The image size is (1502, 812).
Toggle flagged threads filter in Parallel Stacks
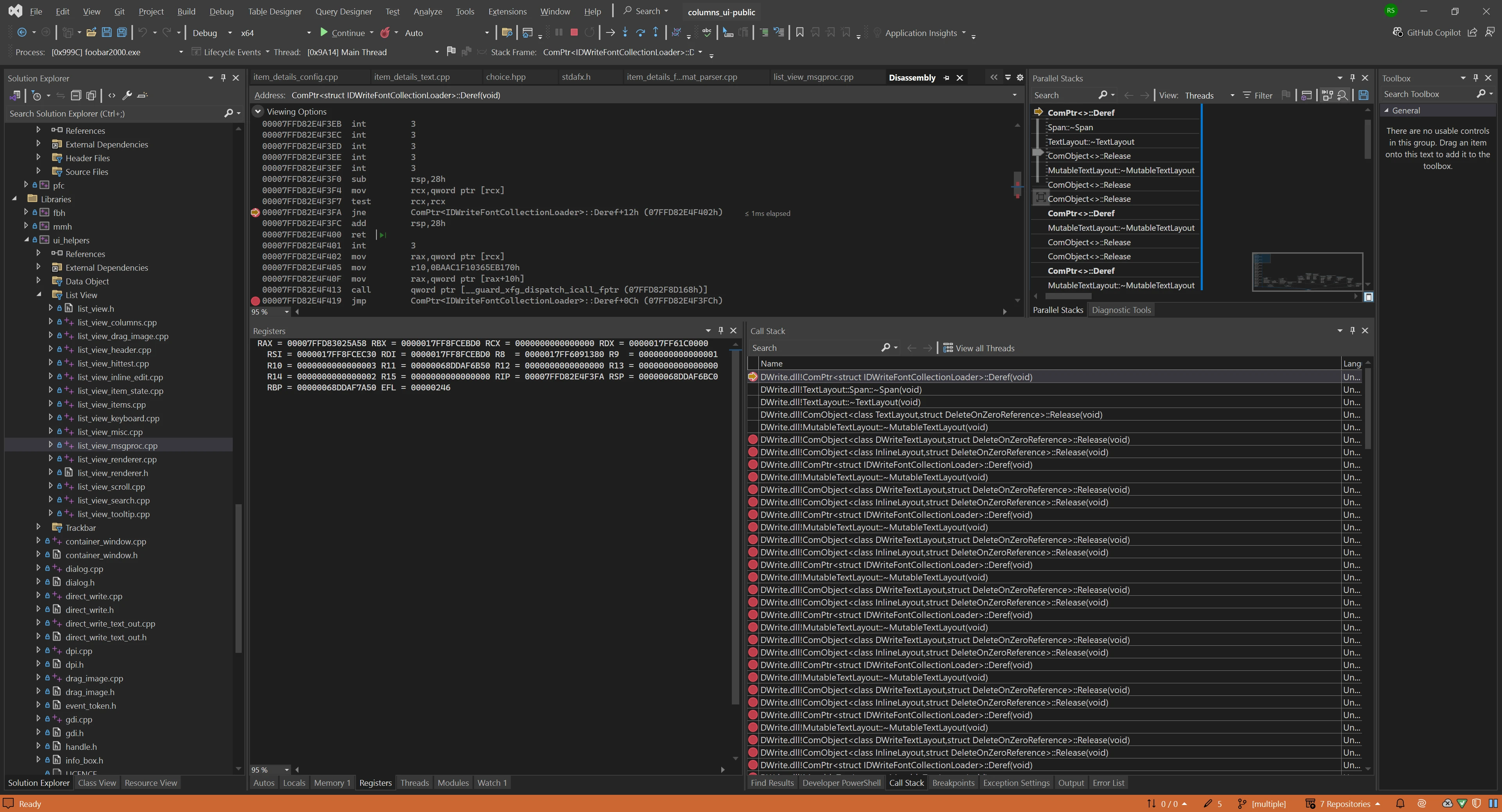point(1286,95)
